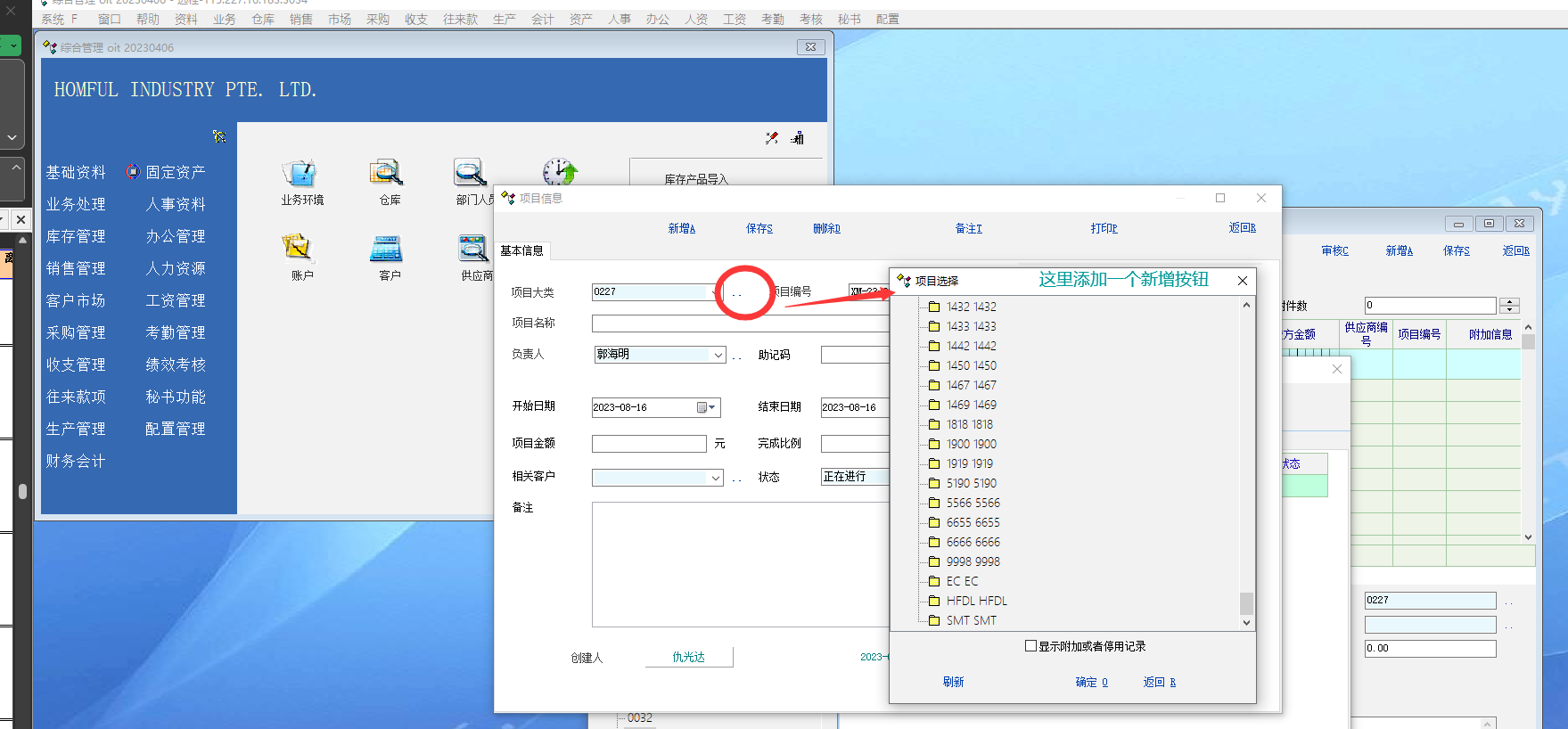Screen dimensions: 1568x729
Task: Select the HFDL HFDL tree item
Action: [x=976, y=601]
